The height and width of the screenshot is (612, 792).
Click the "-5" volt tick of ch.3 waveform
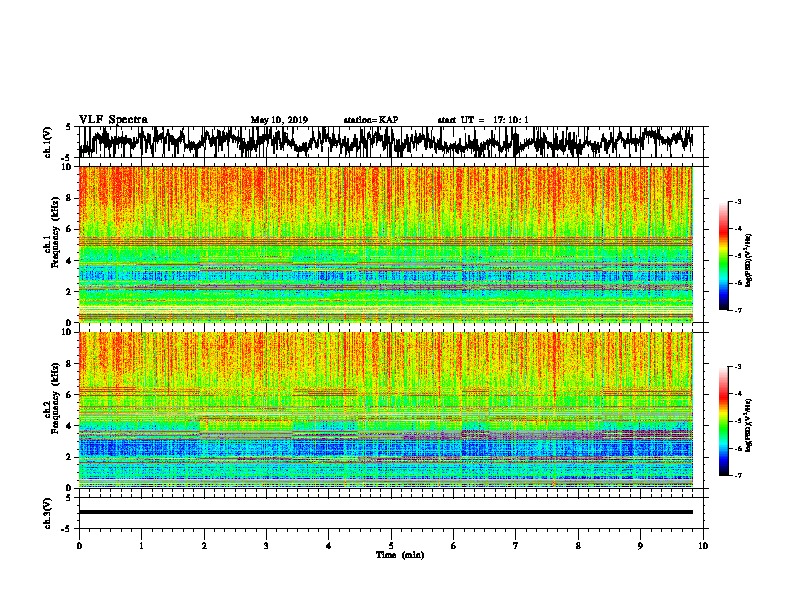(67, 529)
